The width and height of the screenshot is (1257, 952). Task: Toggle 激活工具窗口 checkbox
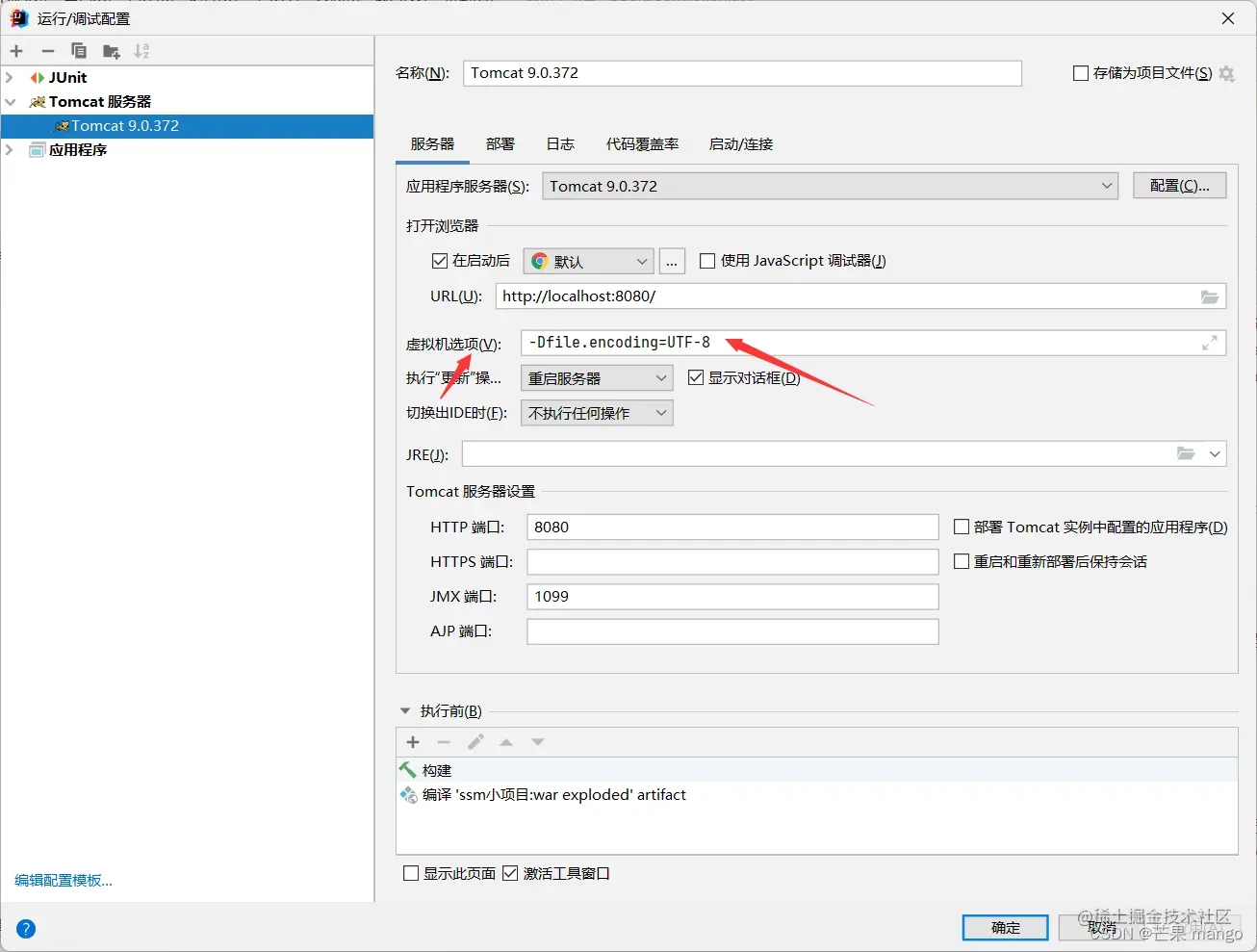pyautogui.click(x=510, y=873)
